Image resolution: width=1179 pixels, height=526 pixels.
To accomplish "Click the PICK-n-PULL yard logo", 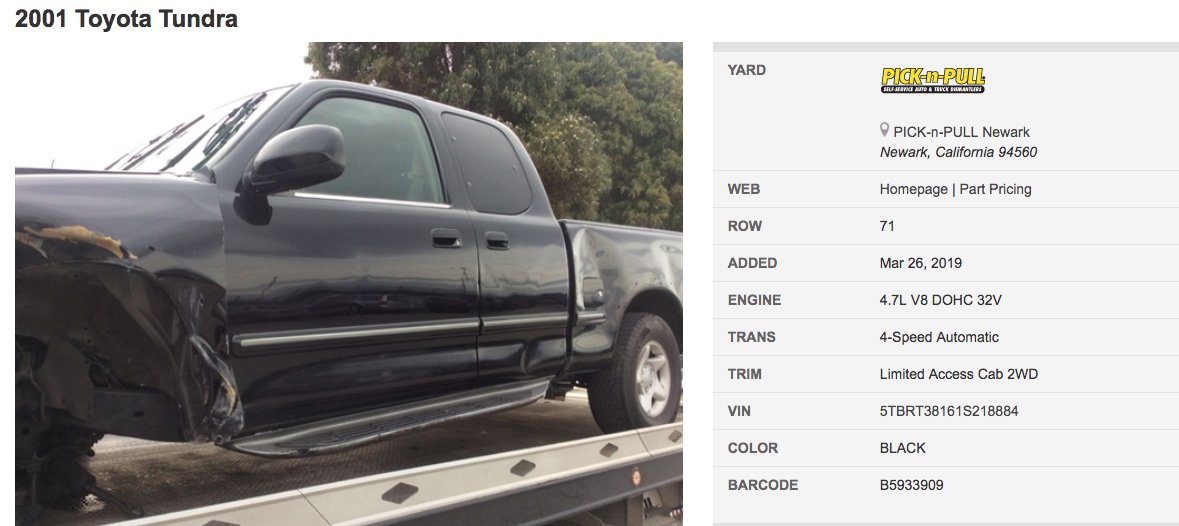I will (932, 80).
